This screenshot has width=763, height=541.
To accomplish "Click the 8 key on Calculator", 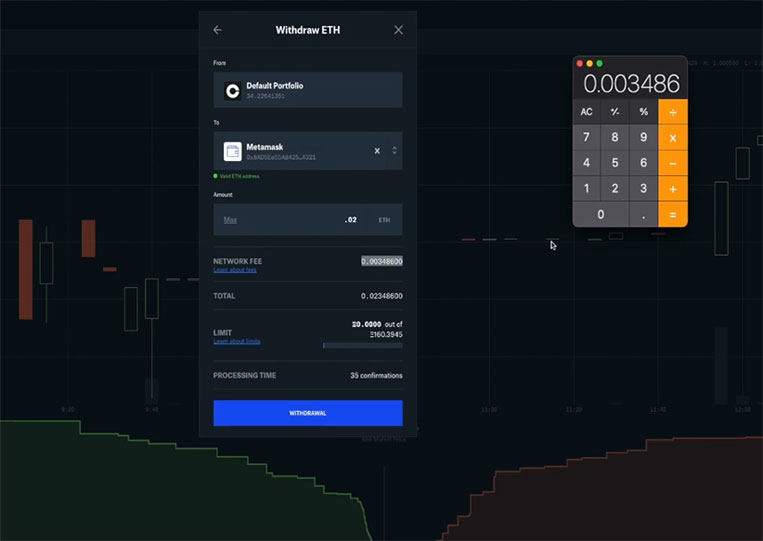I will click(615, 138).
